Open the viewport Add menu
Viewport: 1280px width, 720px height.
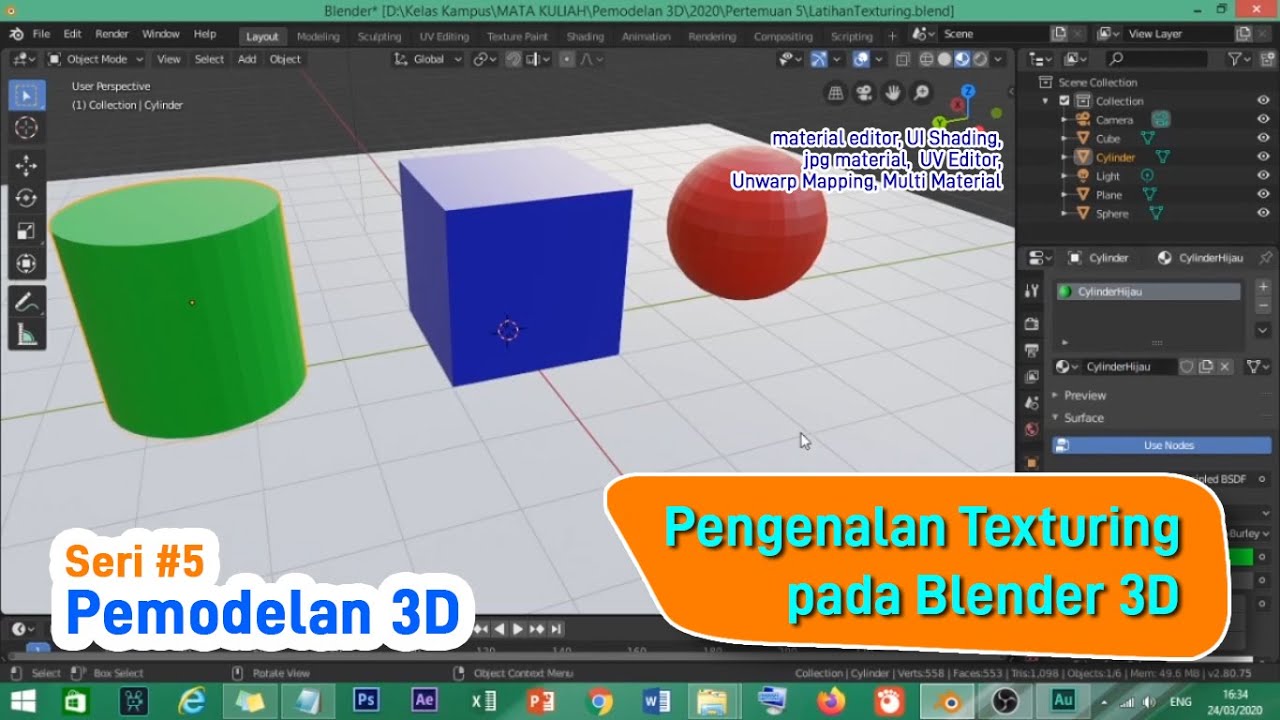pyautogui.click(x=246, y=59)
